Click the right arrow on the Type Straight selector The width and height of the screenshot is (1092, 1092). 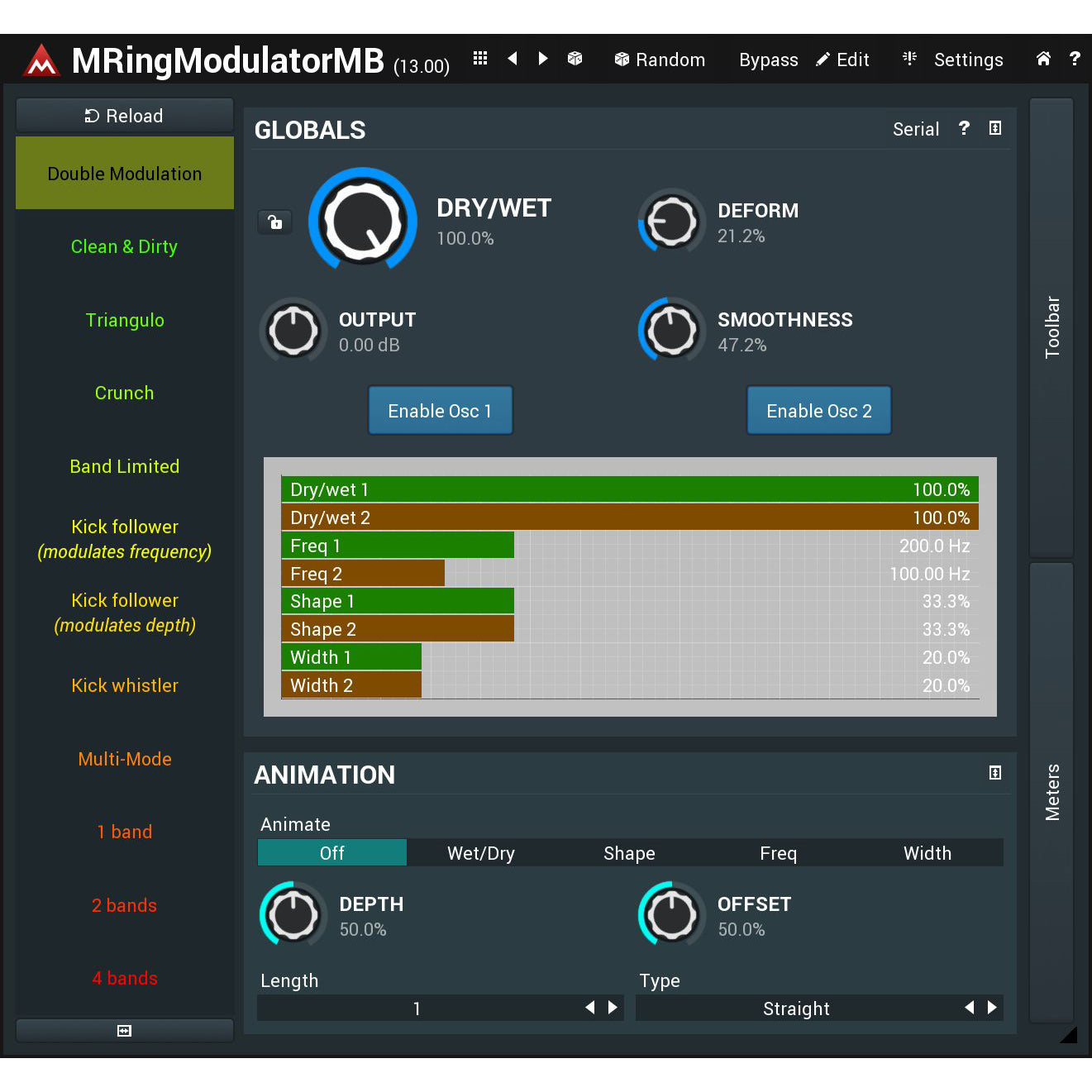point(992,1008)
